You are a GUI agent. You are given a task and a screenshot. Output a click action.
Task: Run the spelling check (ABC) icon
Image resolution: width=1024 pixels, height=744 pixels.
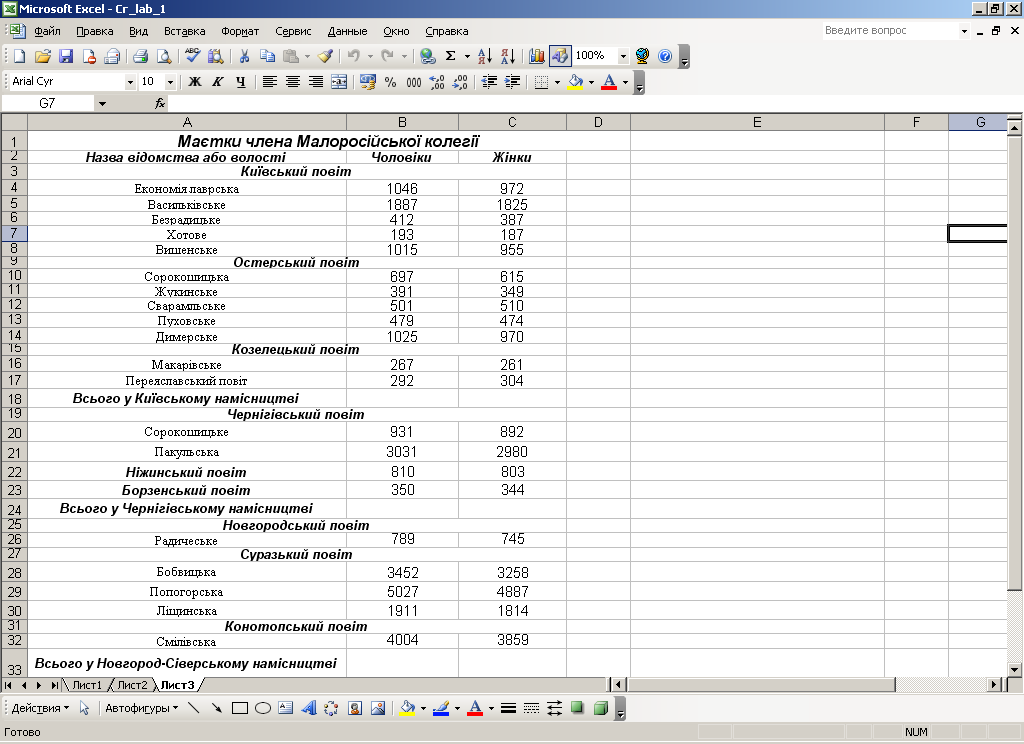[192, 56]
